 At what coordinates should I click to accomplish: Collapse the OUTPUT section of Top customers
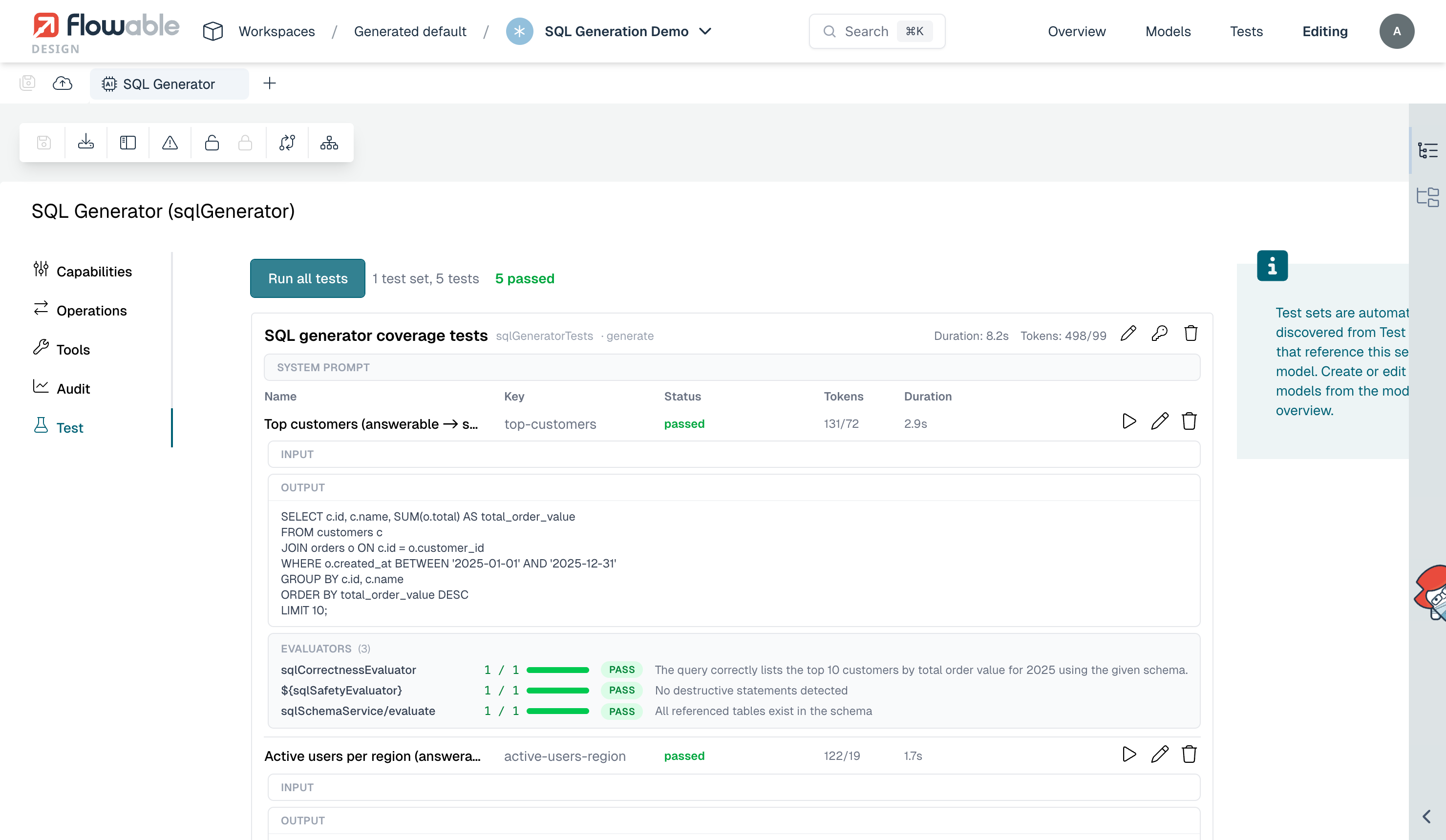[x=734, y=488]
